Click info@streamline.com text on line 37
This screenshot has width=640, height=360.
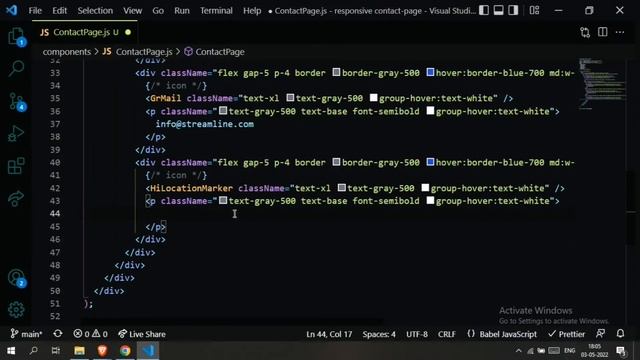pyautogui.click(x=204, y=124)
